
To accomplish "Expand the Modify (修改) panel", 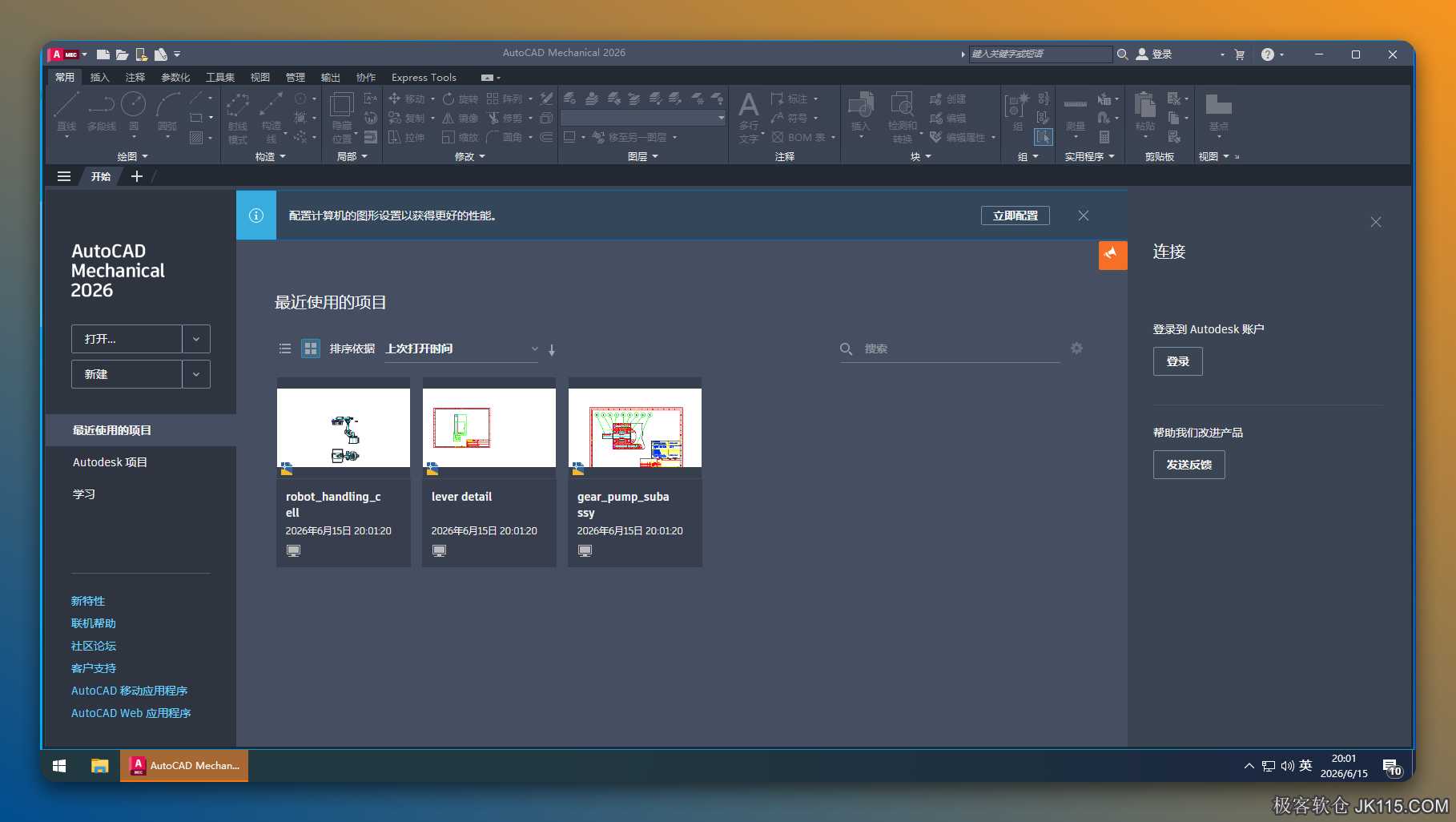I will (469, 156).
